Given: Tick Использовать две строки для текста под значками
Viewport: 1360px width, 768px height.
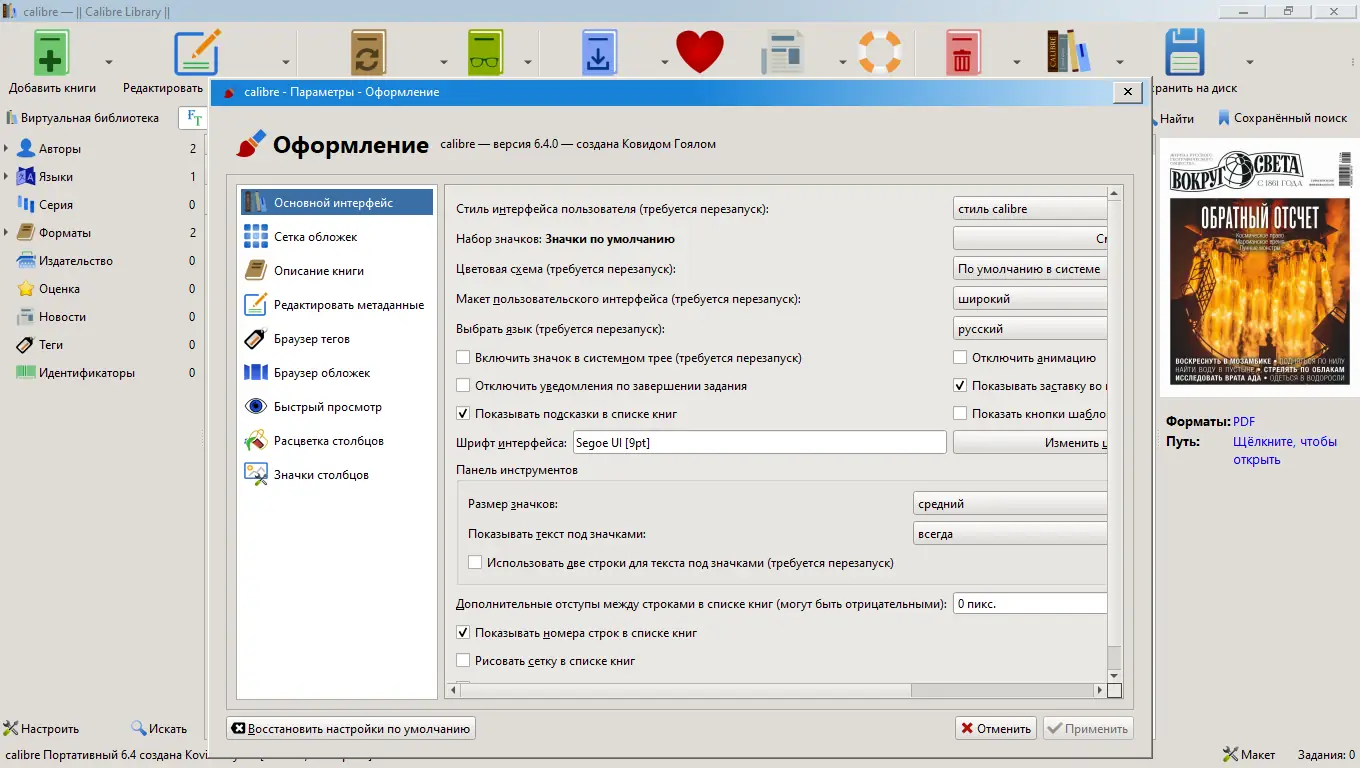Looking at the screenshot, I should tap(475, 563).
